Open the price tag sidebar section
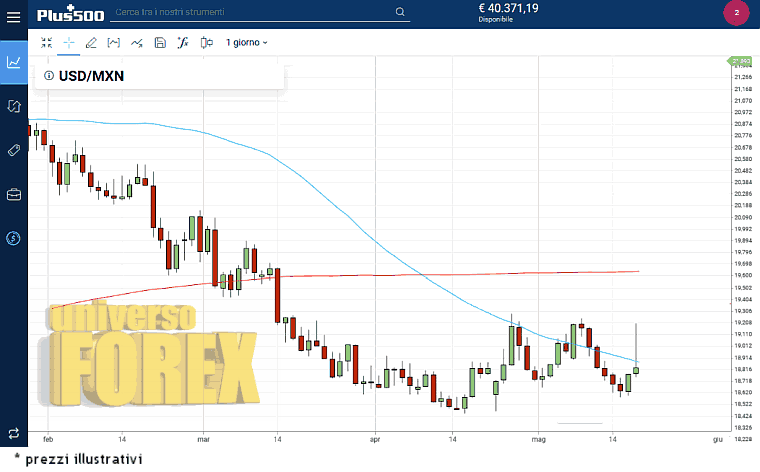This screenshot has width=760, height=472. pos(14,150)
